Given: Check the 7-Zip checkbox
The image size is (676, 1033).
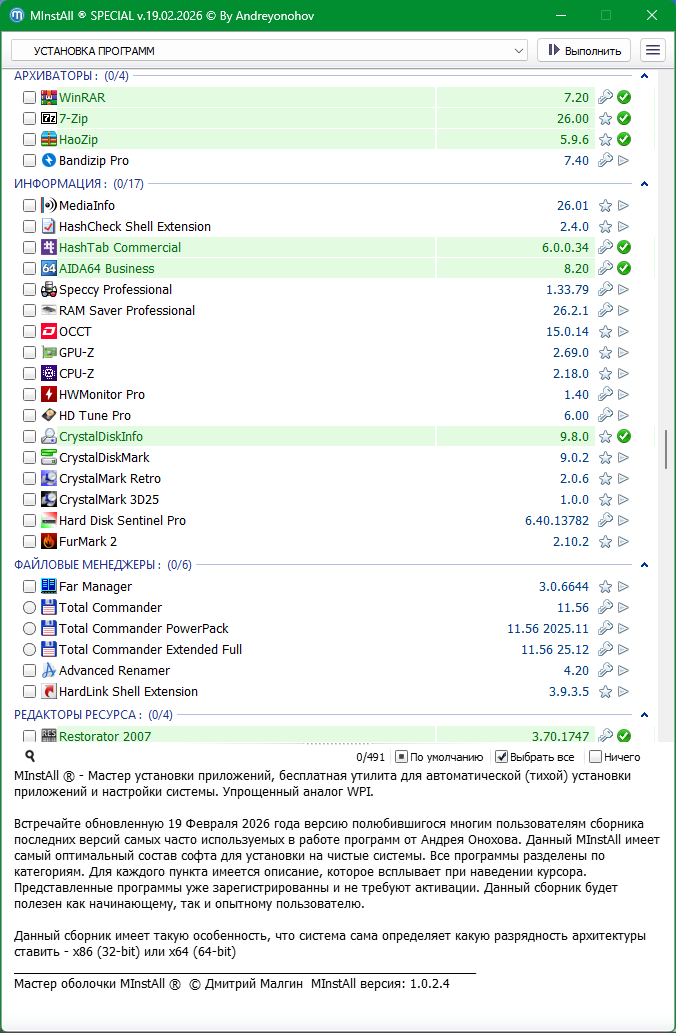Looking at the screenshot, I should 30,119.
